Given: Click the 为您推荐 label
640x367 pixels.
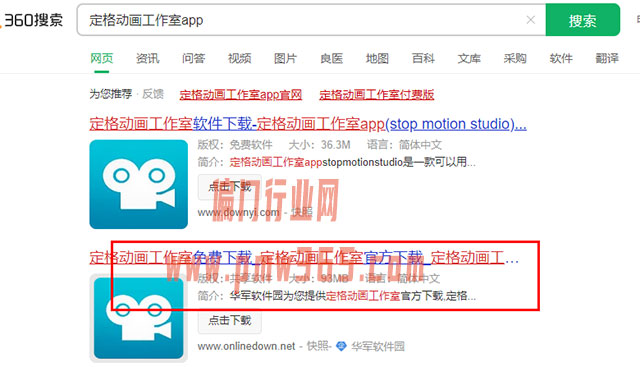Looking at the screenshot, I should point(111,94).
